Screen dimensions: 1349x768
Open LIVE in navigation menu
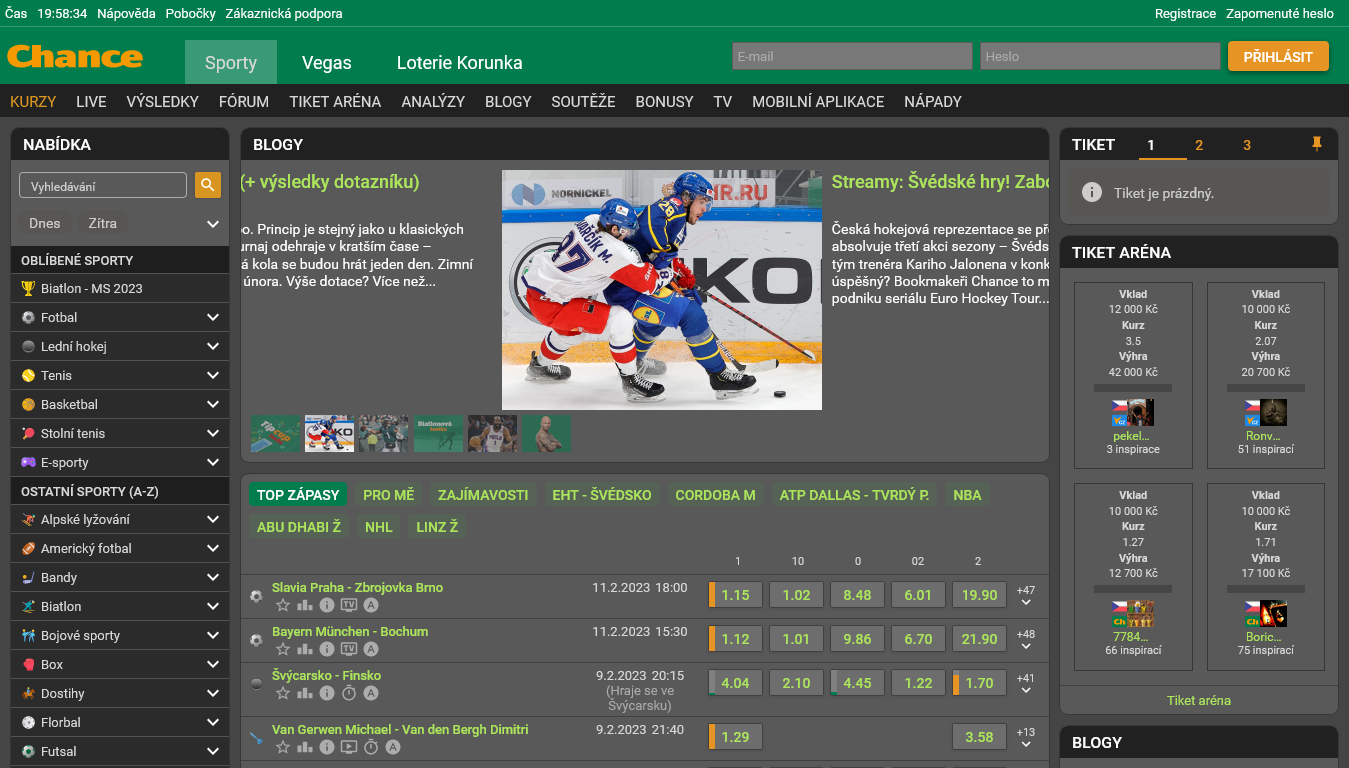tap(91, 101)
